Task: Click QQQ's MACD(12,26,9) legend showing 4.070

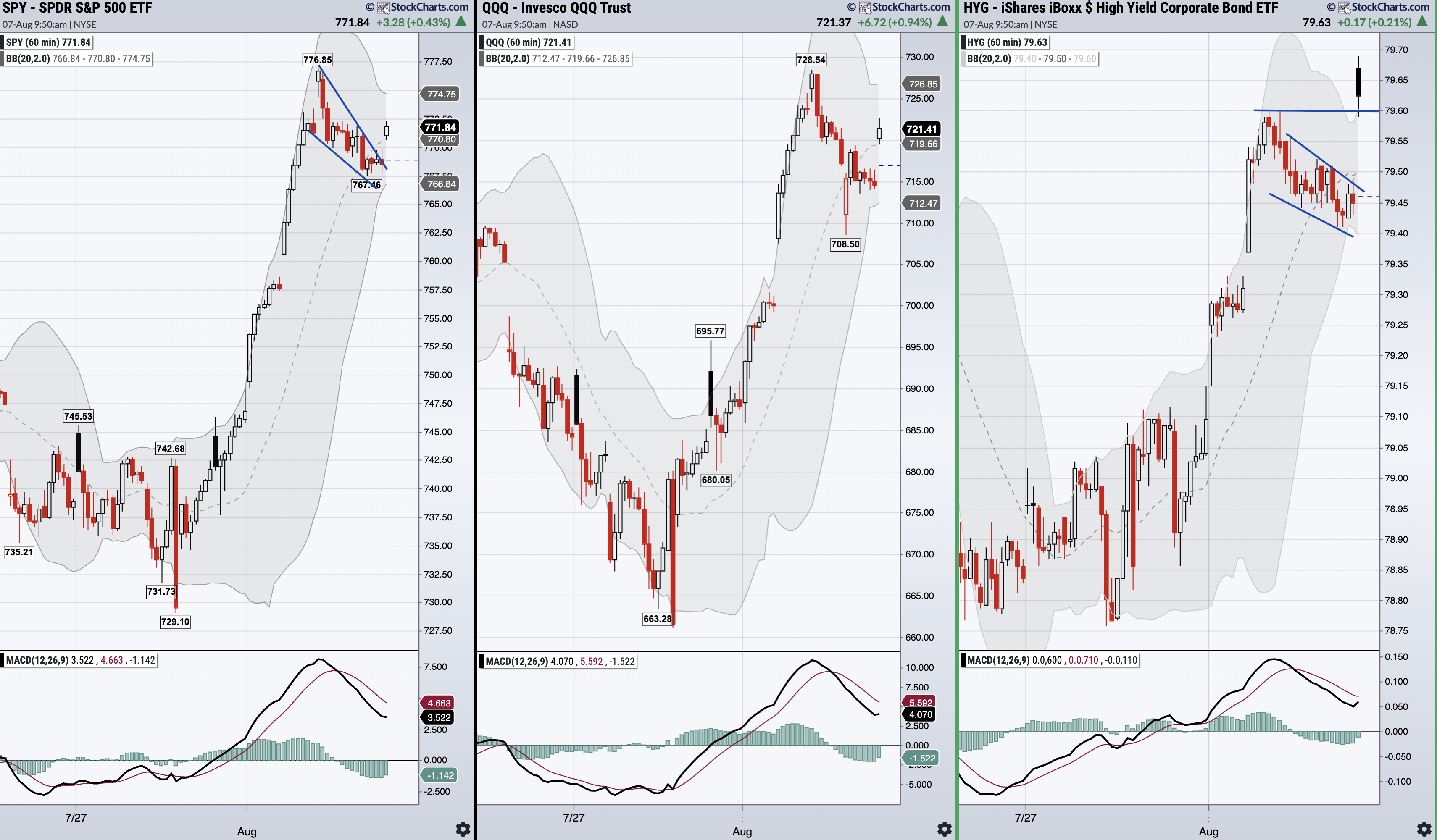Action: point(559,661)
